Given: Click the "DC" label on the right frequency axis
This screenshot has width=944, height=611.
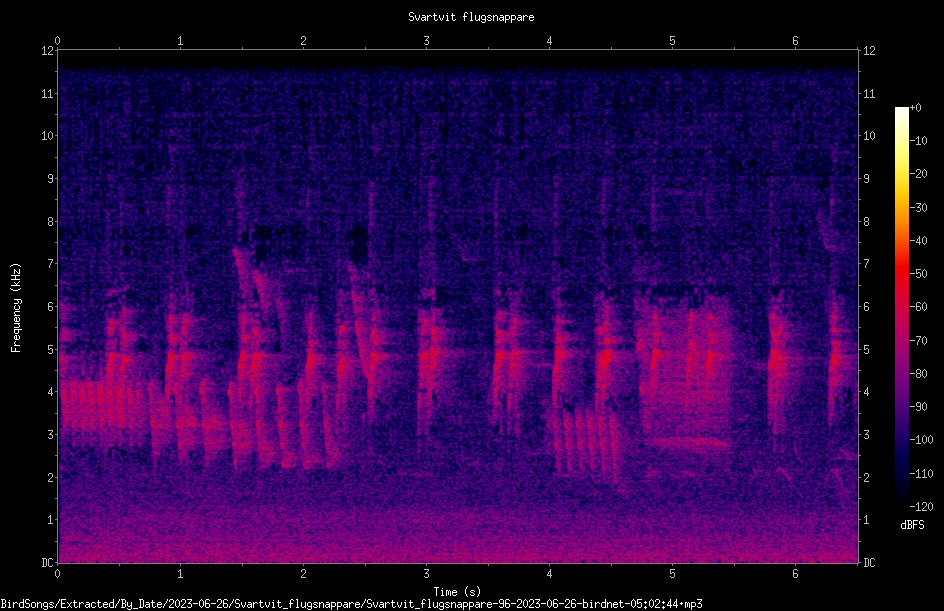Looking at the screenshot, I should (869, 563).
